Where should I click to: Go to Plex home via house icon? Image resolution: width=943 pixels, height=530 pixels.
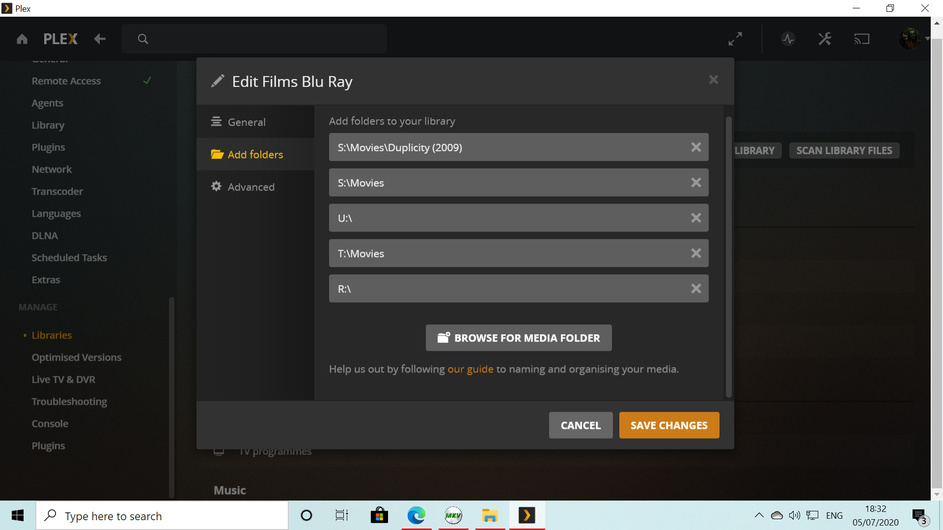pyautogui.click(x=22, y=39)
